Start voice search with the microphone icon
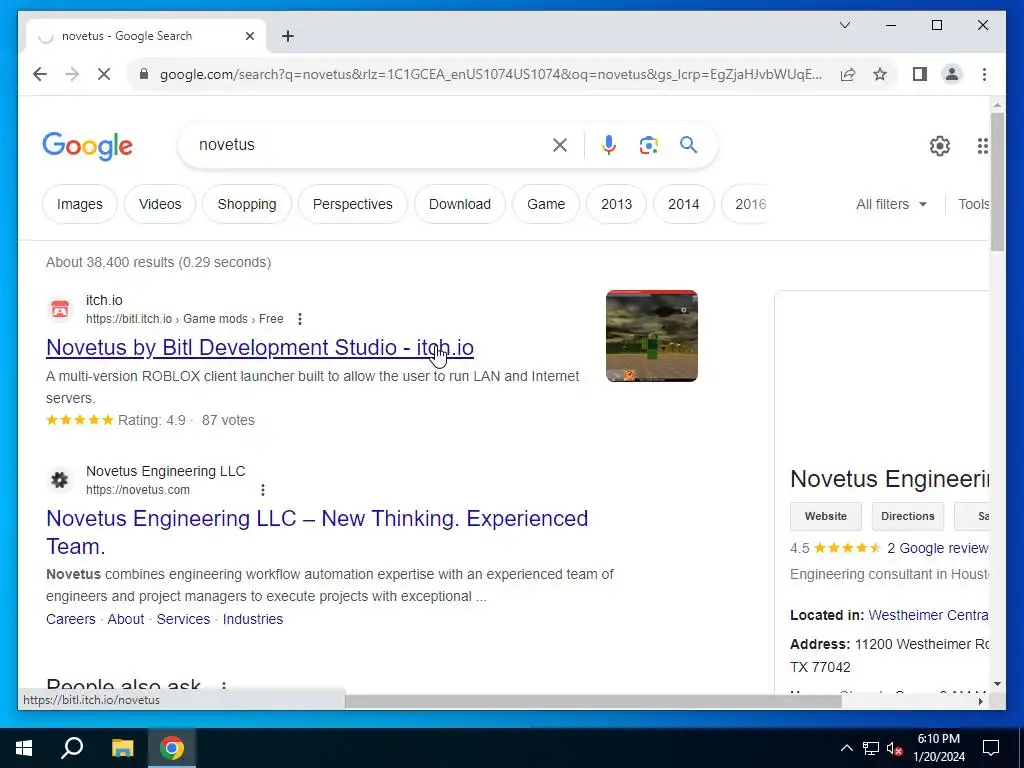The height and width of the screenshot is (768, 1024). pos(609,145)
